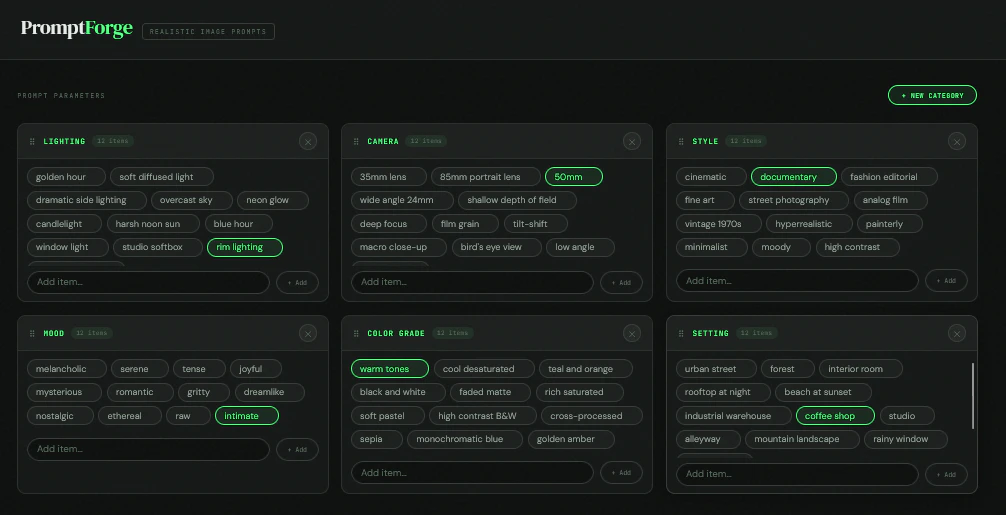Select the mountain landscape chip

(802, 439)
